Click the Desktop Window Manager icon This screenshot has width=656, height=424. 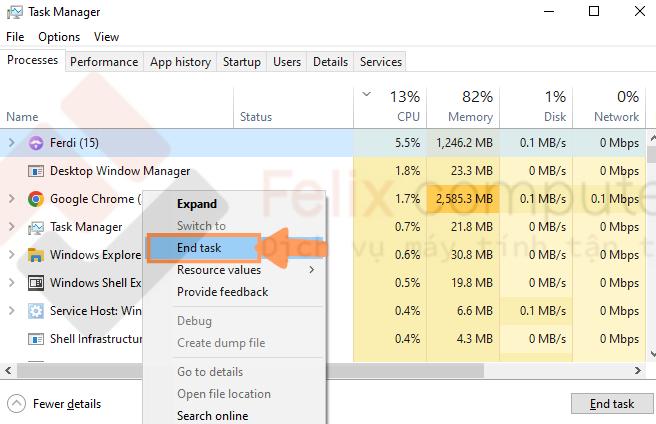pyautogui.click(x=35, y=171)
